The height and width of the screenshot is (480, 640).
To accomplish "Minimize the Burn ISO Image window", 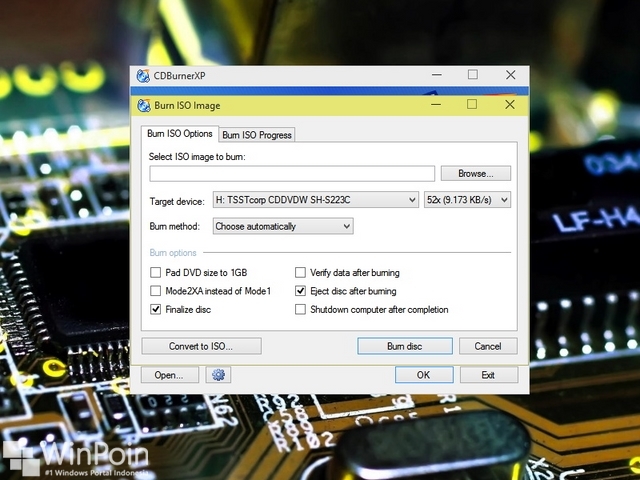I will pos(436,104).
